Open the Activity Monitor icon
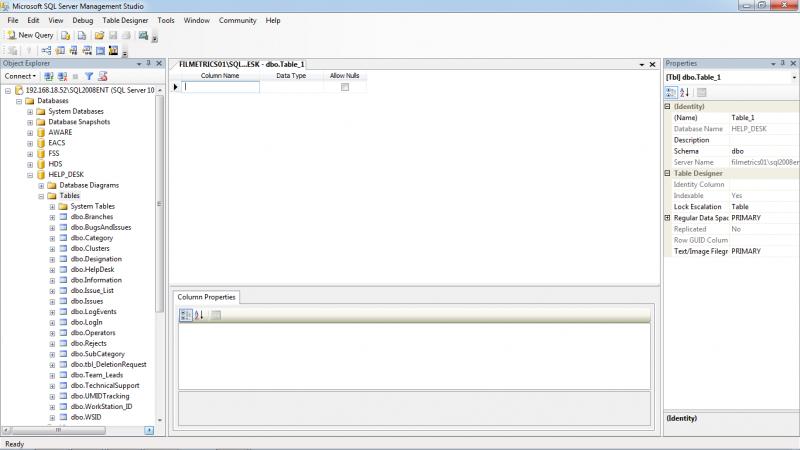 pos(143,35)
